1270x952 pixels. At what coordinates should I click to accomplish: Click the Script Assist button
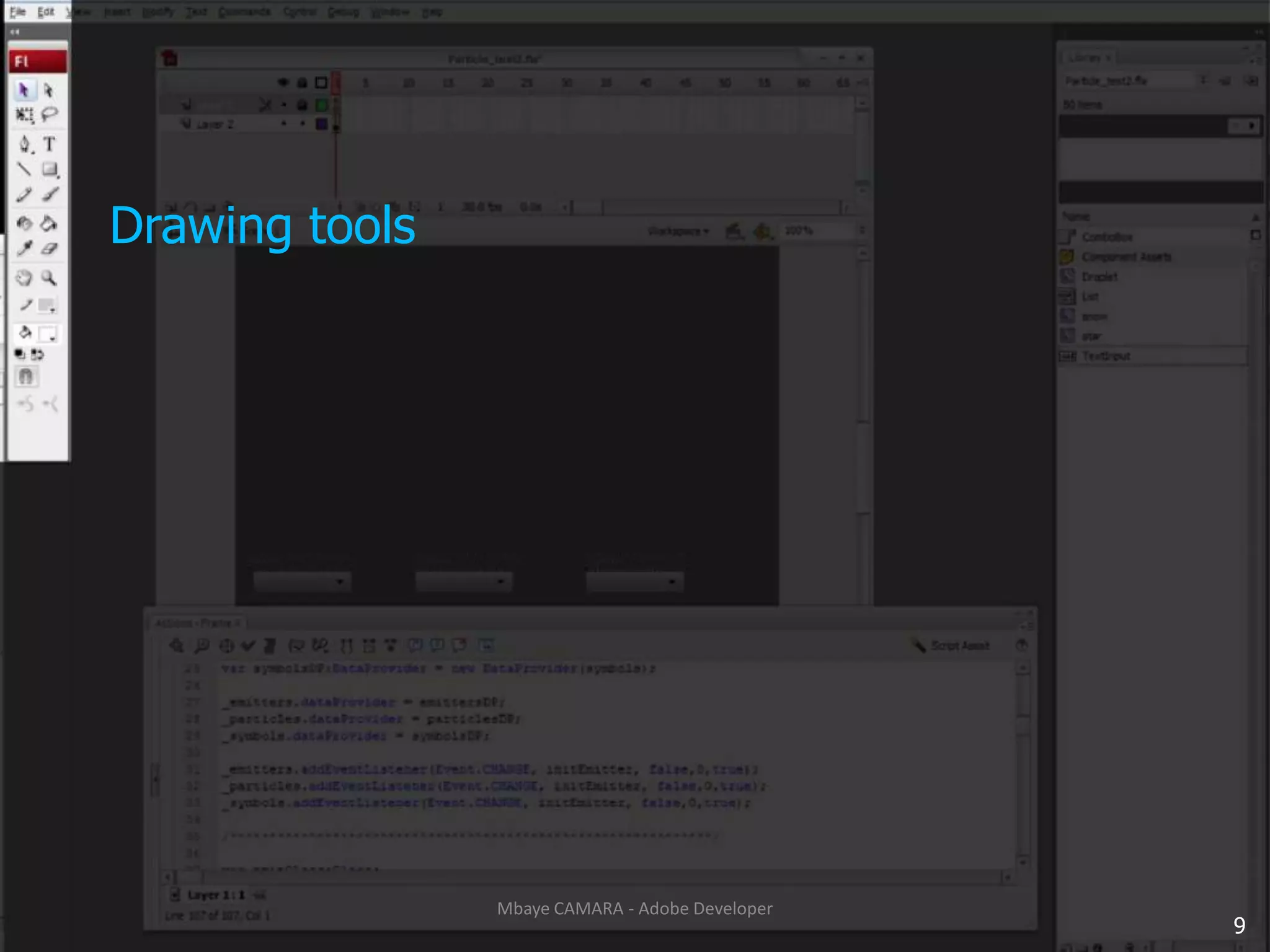pos(951,646)
